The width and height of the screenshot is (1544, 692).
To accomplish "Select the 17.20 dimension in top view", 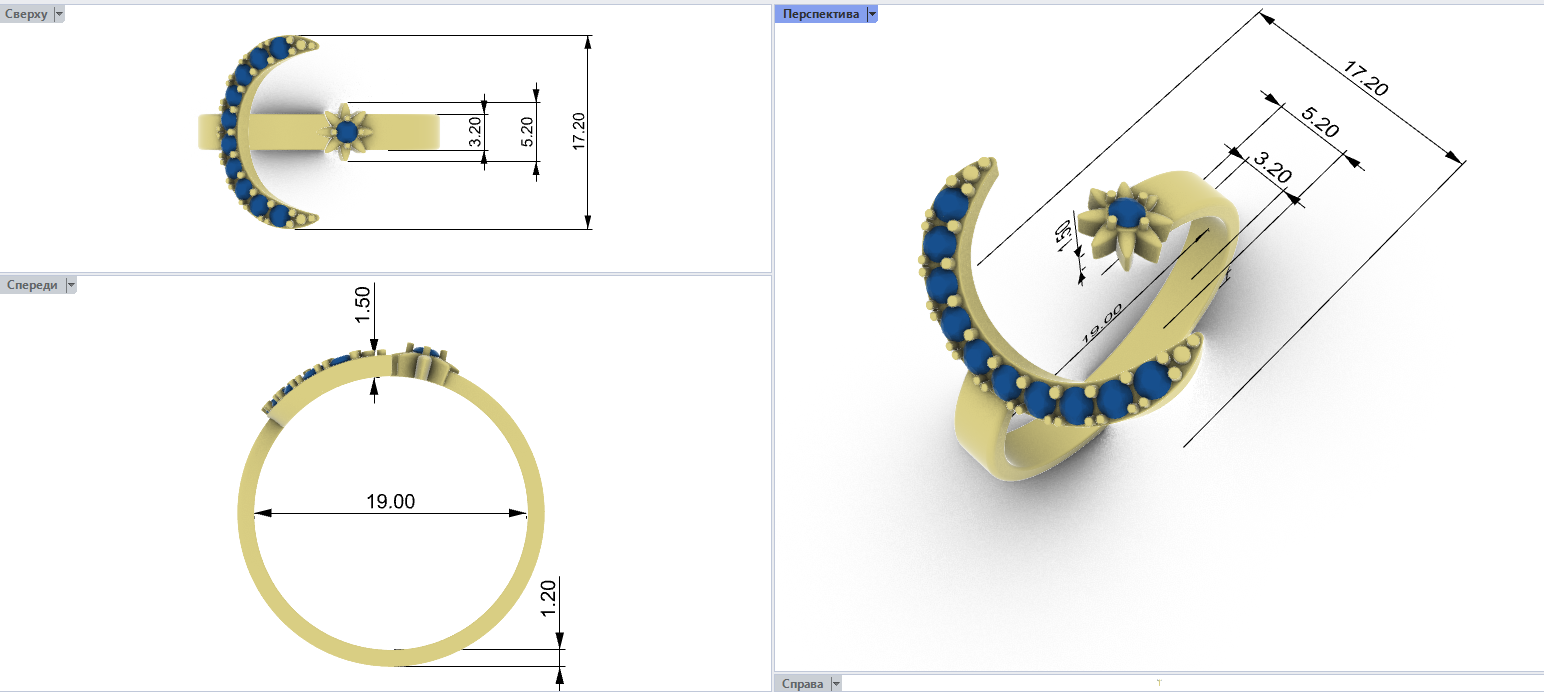I will pos(578,132).
